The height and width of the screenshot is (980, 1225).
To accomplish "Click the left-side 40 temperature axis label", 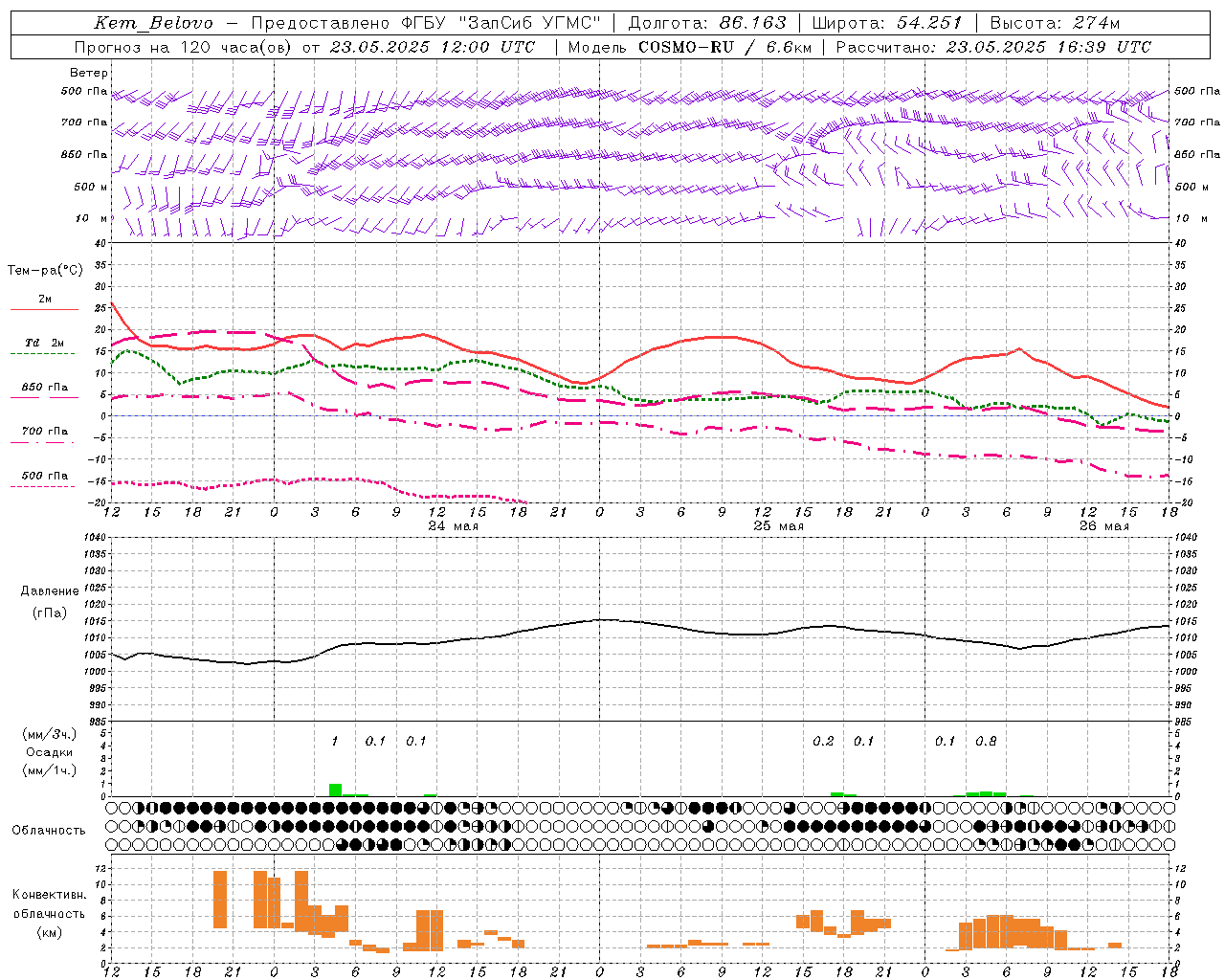I will pyautogui.click(x=101, y=244).
